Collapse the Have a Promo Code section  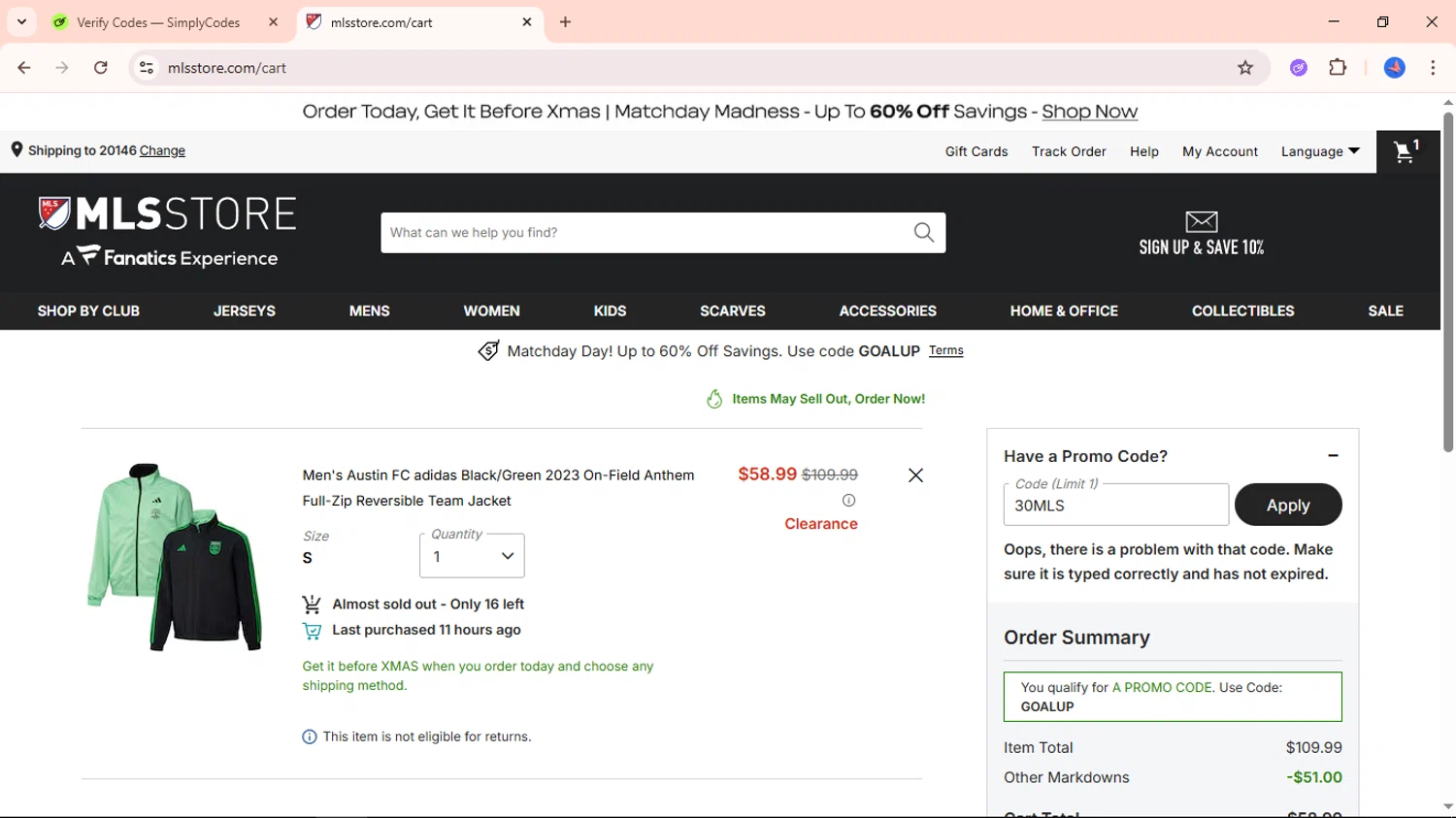(x=1333, y=456)
